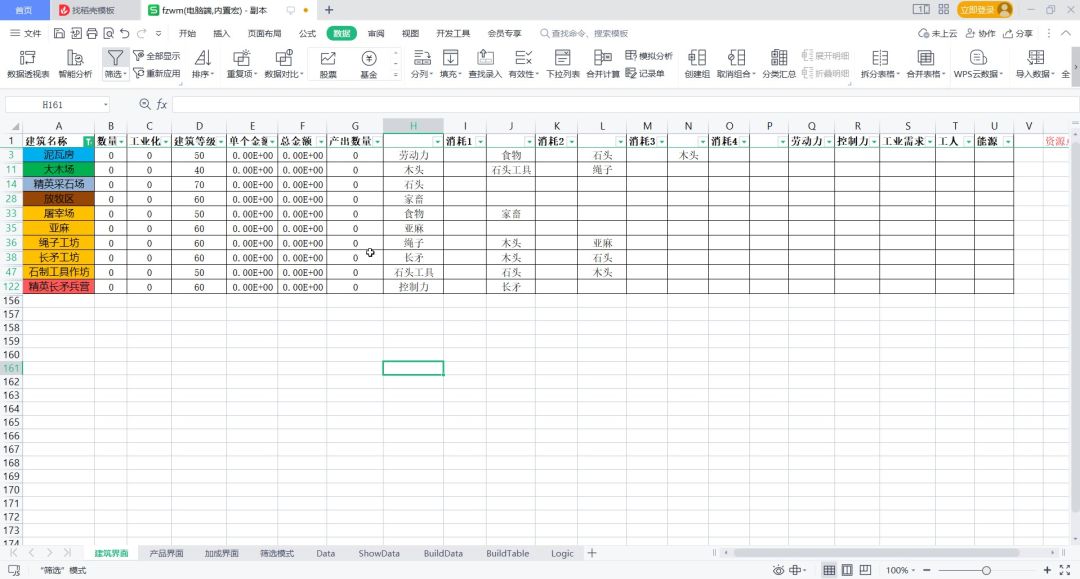Open the 分类汇总 subtotal tool
The width and height of the screenshot is (1080, 579).
click(779, 63)
